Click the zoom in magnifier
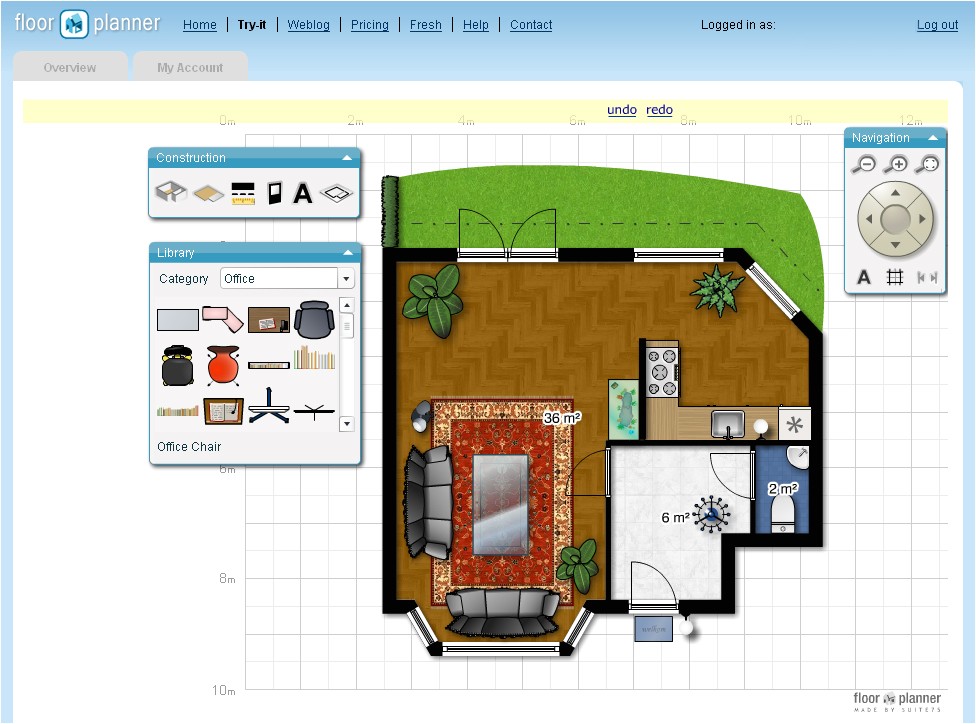976x724 pixels. 895,165
